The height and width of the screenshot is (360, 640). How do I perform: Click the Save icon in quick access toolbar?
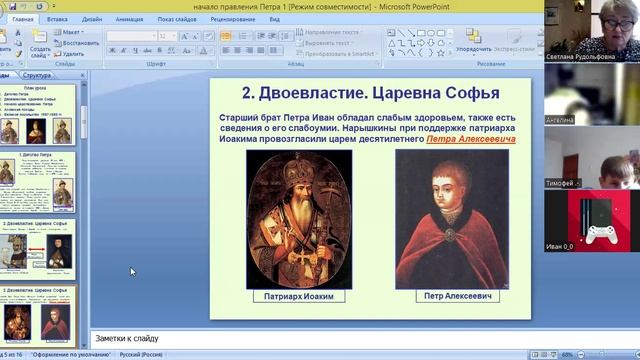click(13, 7)
